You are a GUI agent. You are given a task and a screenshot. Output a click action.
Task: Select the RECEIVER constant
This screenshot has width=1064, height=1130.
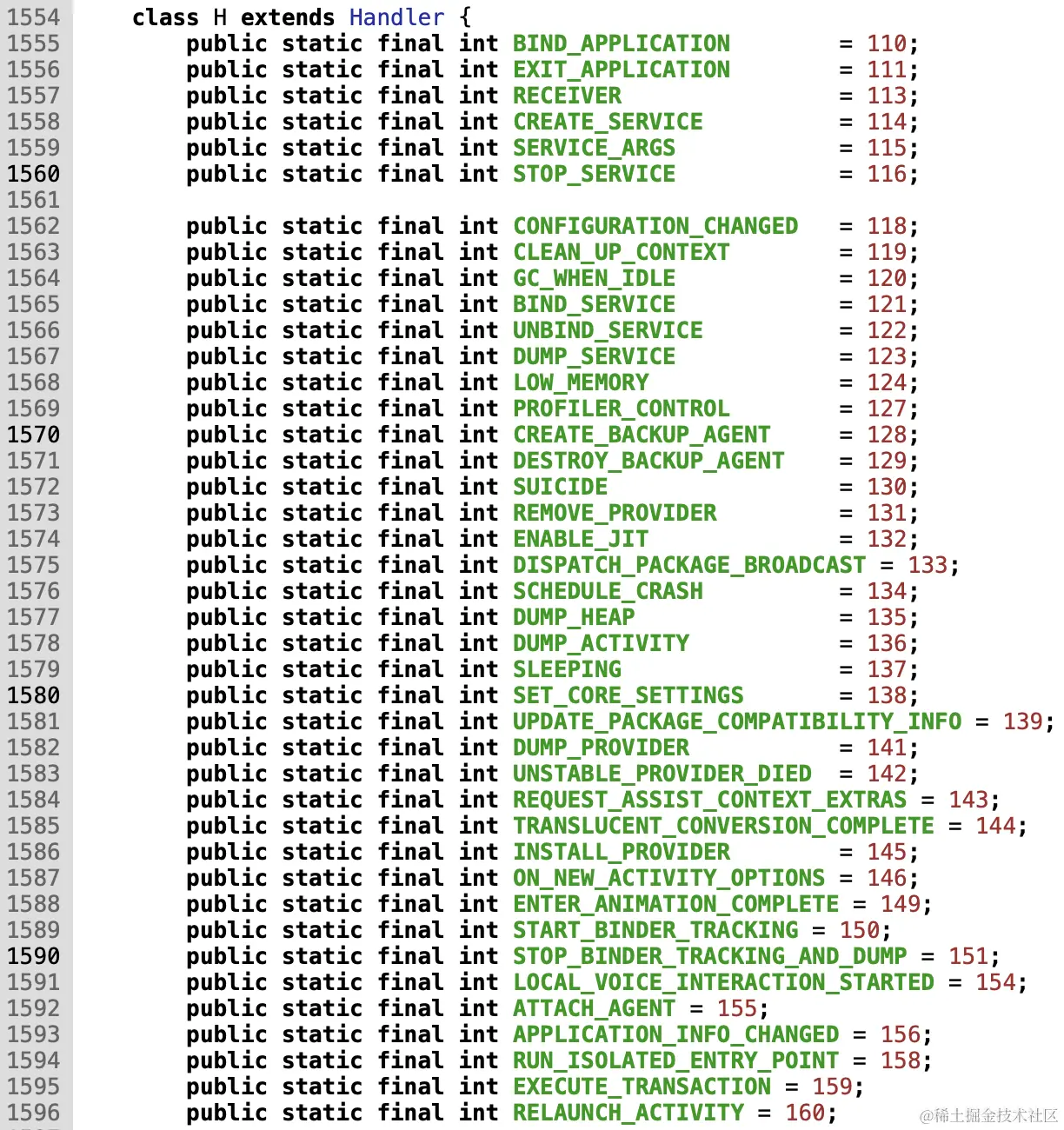(x=568, y=96)
